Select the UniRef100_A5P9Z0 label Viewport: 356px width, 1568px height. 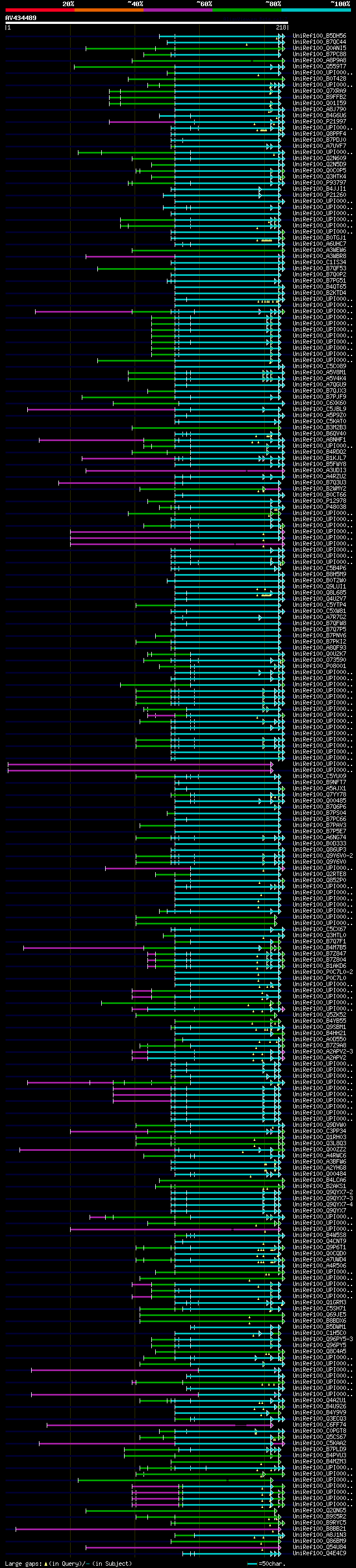coord(319,415)
